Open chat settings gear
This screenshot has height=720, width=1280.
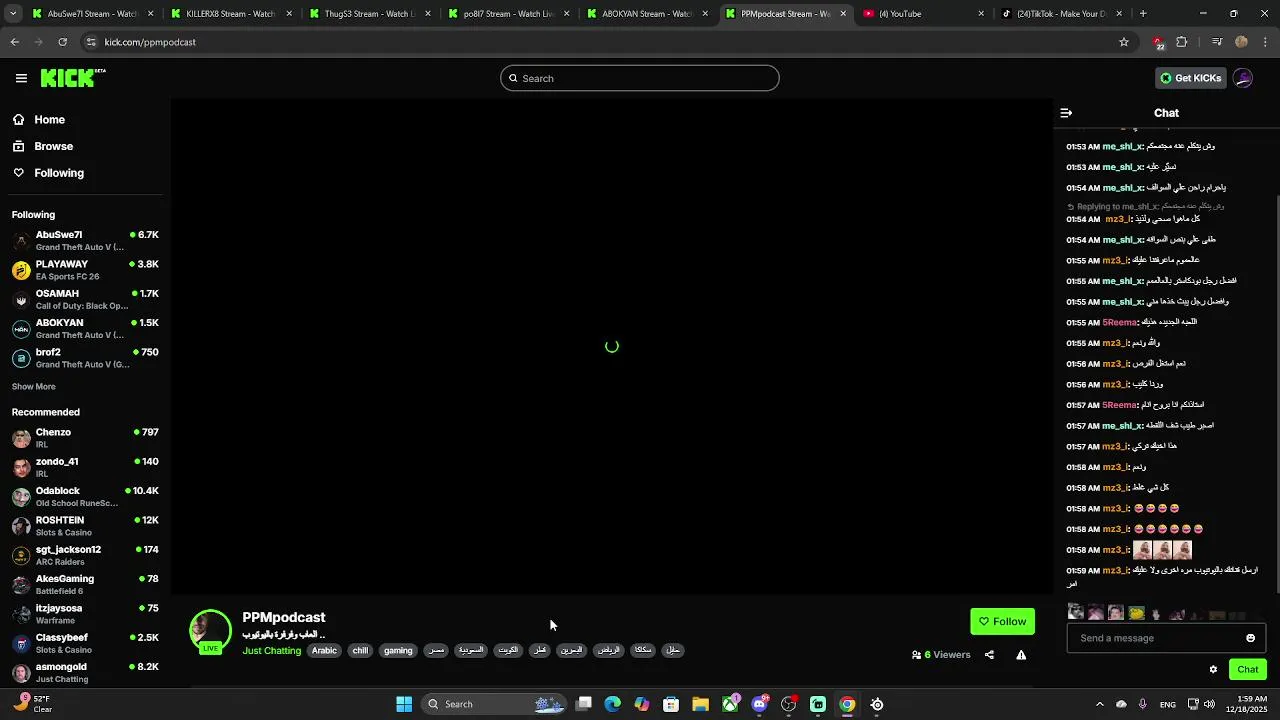[x=1213, y=670]
